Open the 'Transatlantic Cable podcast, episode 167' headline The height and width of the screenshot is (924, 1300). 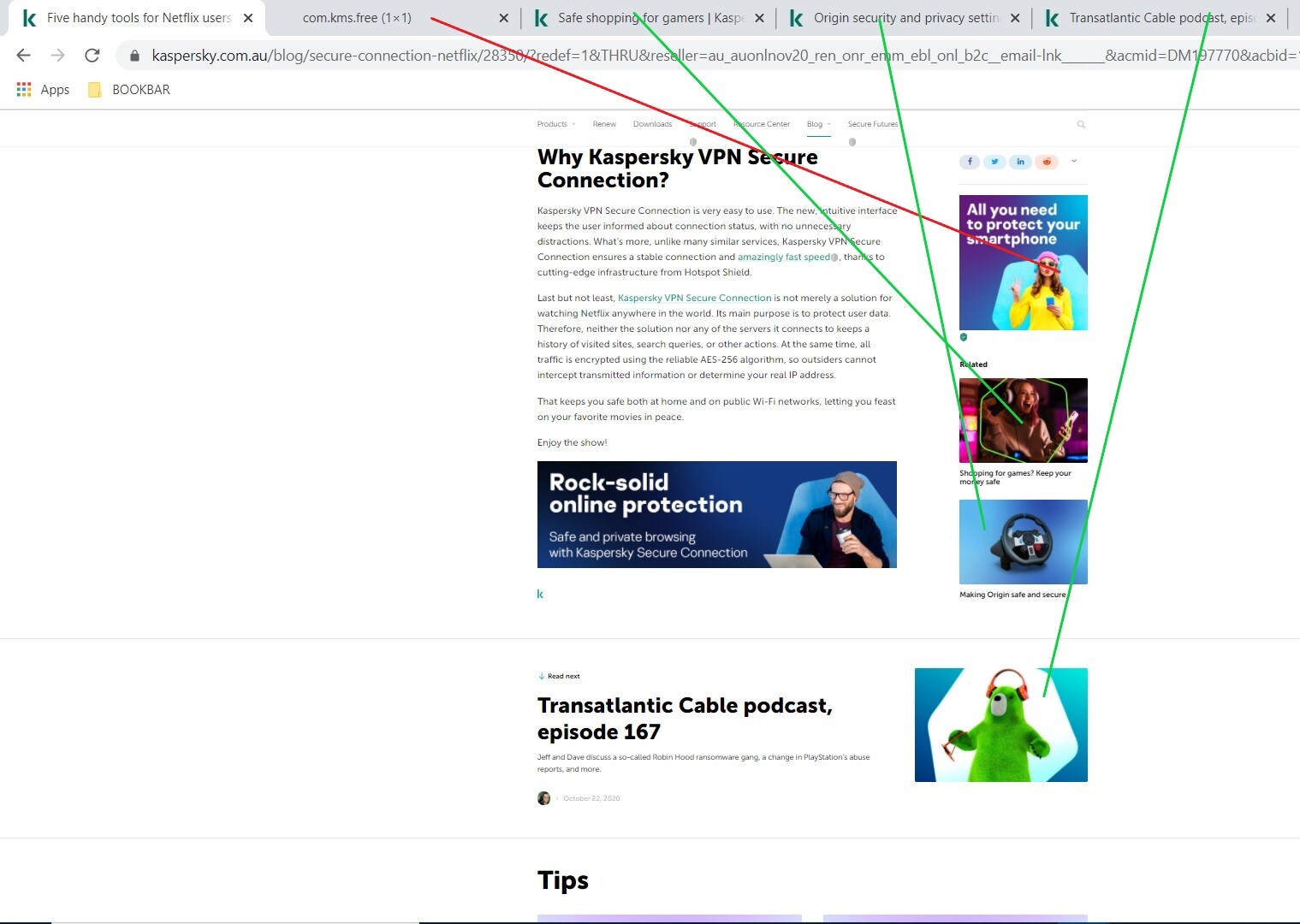click(x=685, y=719)
